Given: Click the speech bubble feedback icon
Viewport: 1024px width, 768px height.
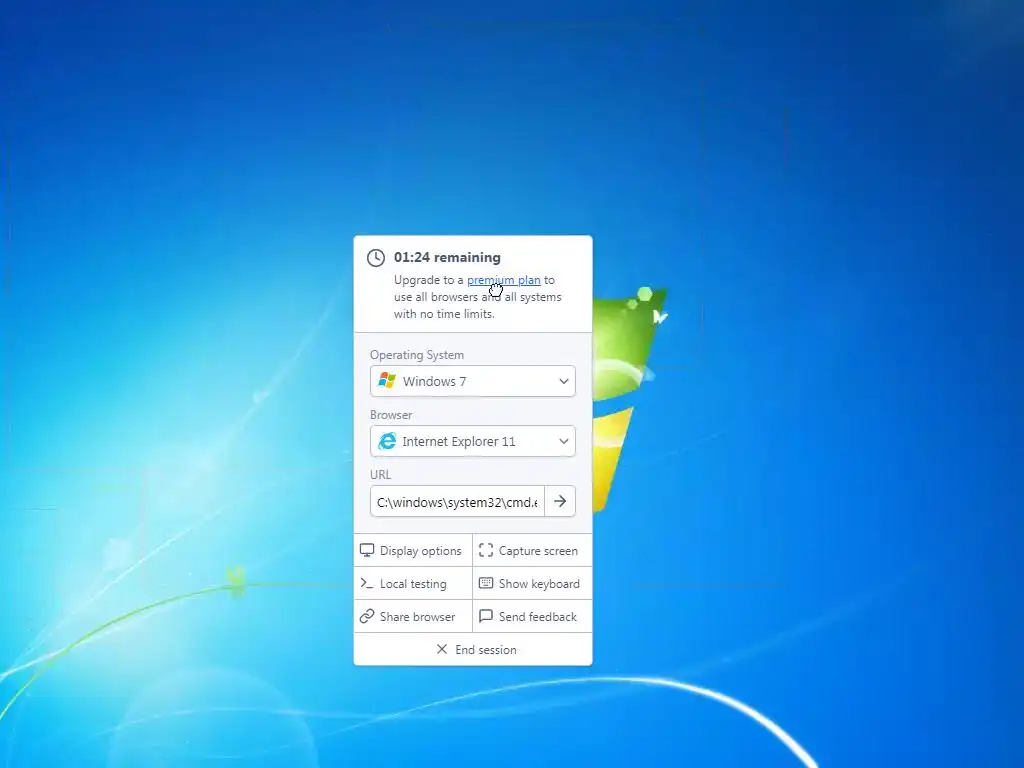Looking at the screenshot, I should pyautogui.click(x=486, y=616).
